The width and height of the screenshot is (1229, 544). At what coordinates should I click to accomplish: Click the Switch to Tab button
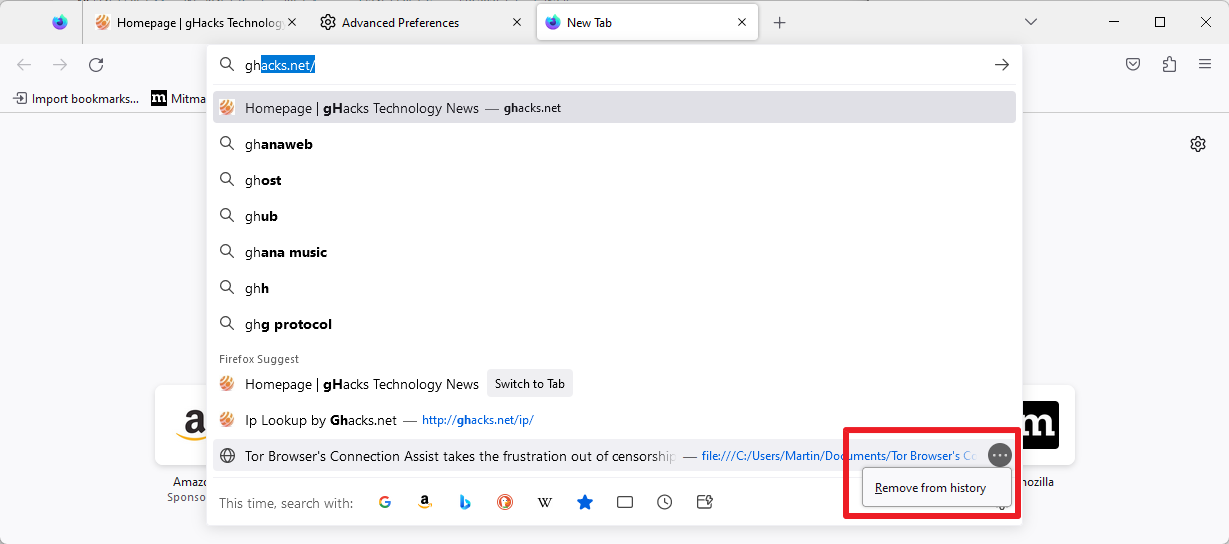[x=530, y=384]
